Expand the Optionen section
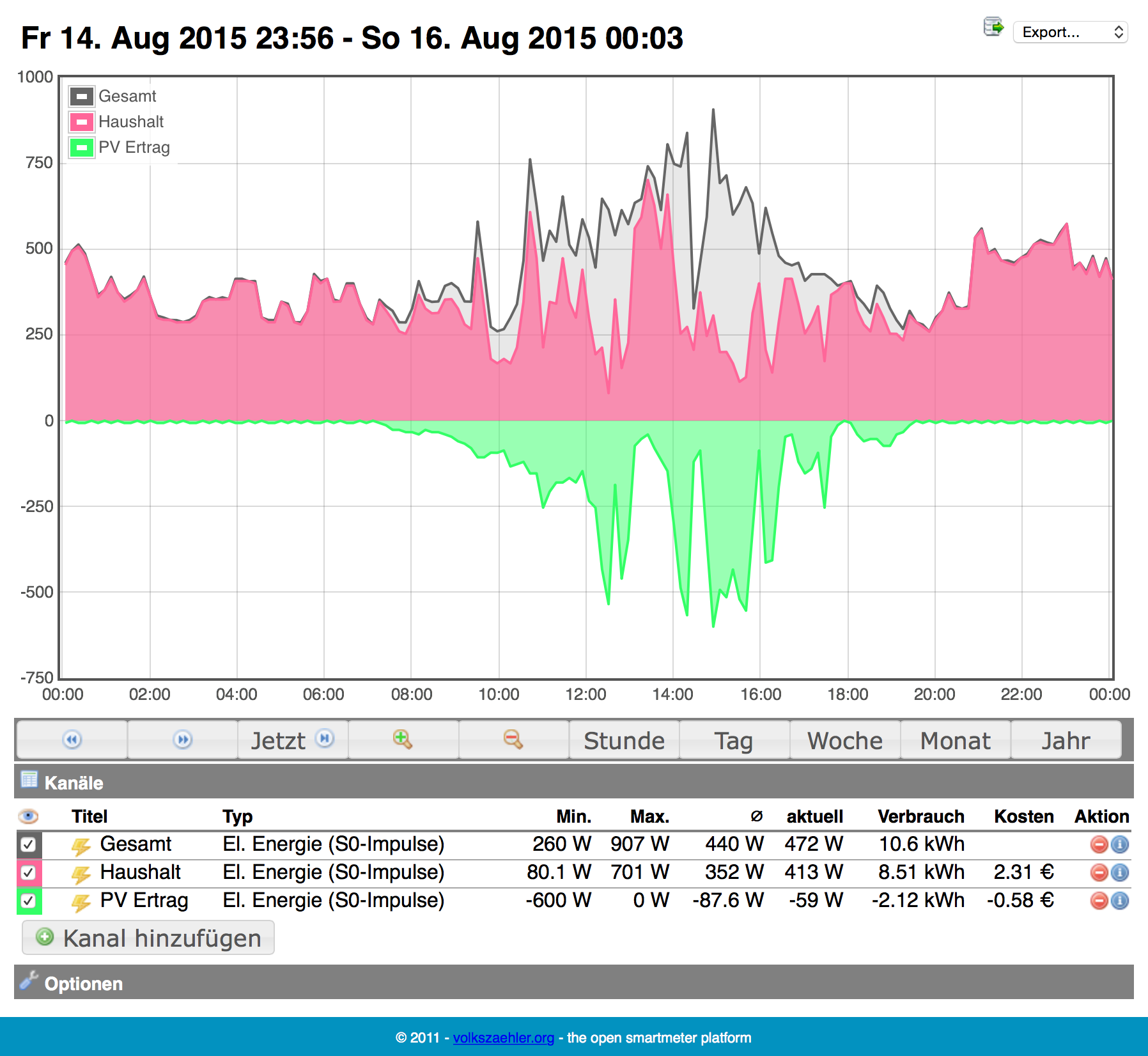The image size is (1148, 1056). (574, 982)
